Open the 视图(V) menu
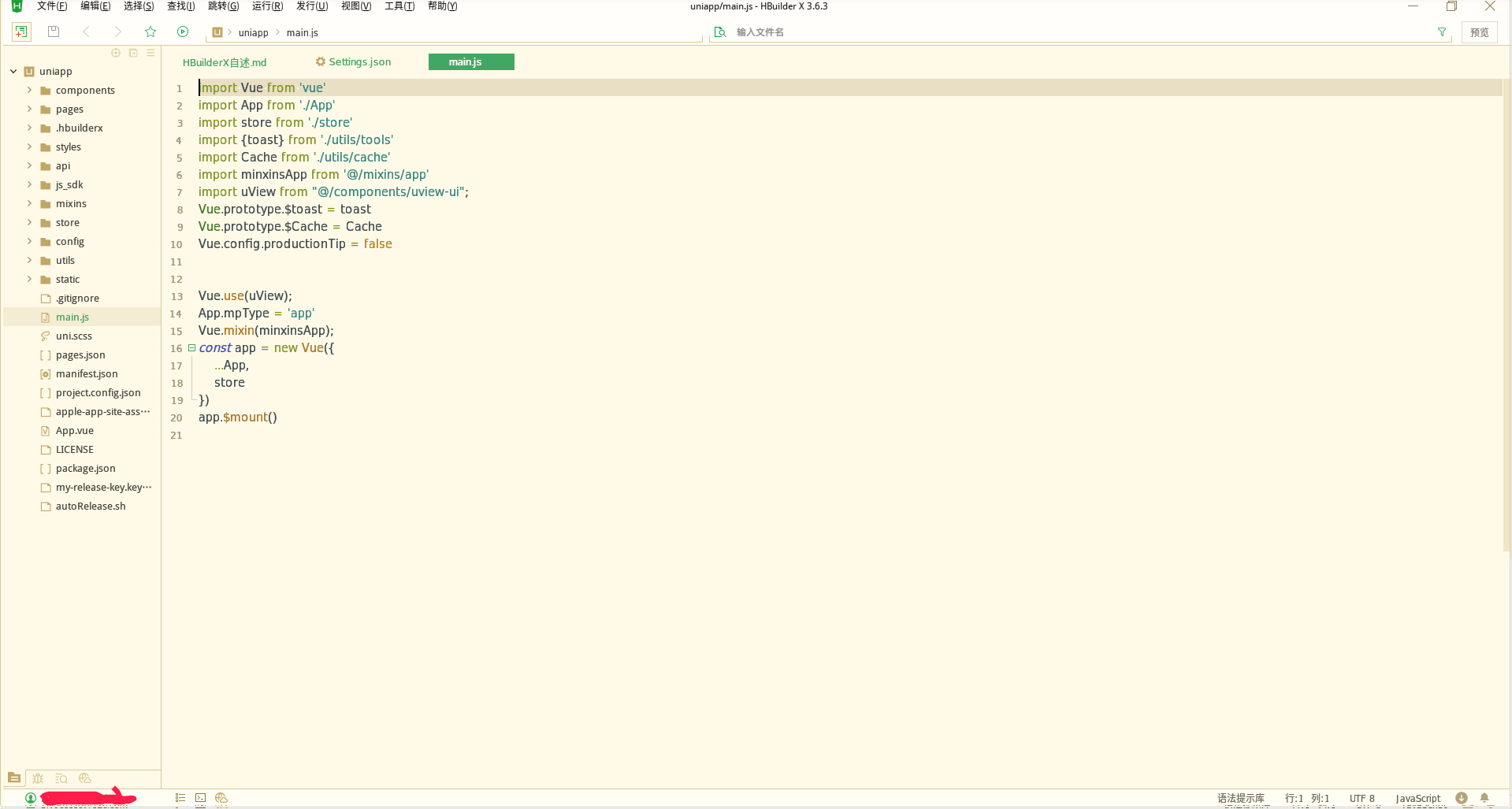Screen dimensions: 1512x809 (x=356, y=6)
